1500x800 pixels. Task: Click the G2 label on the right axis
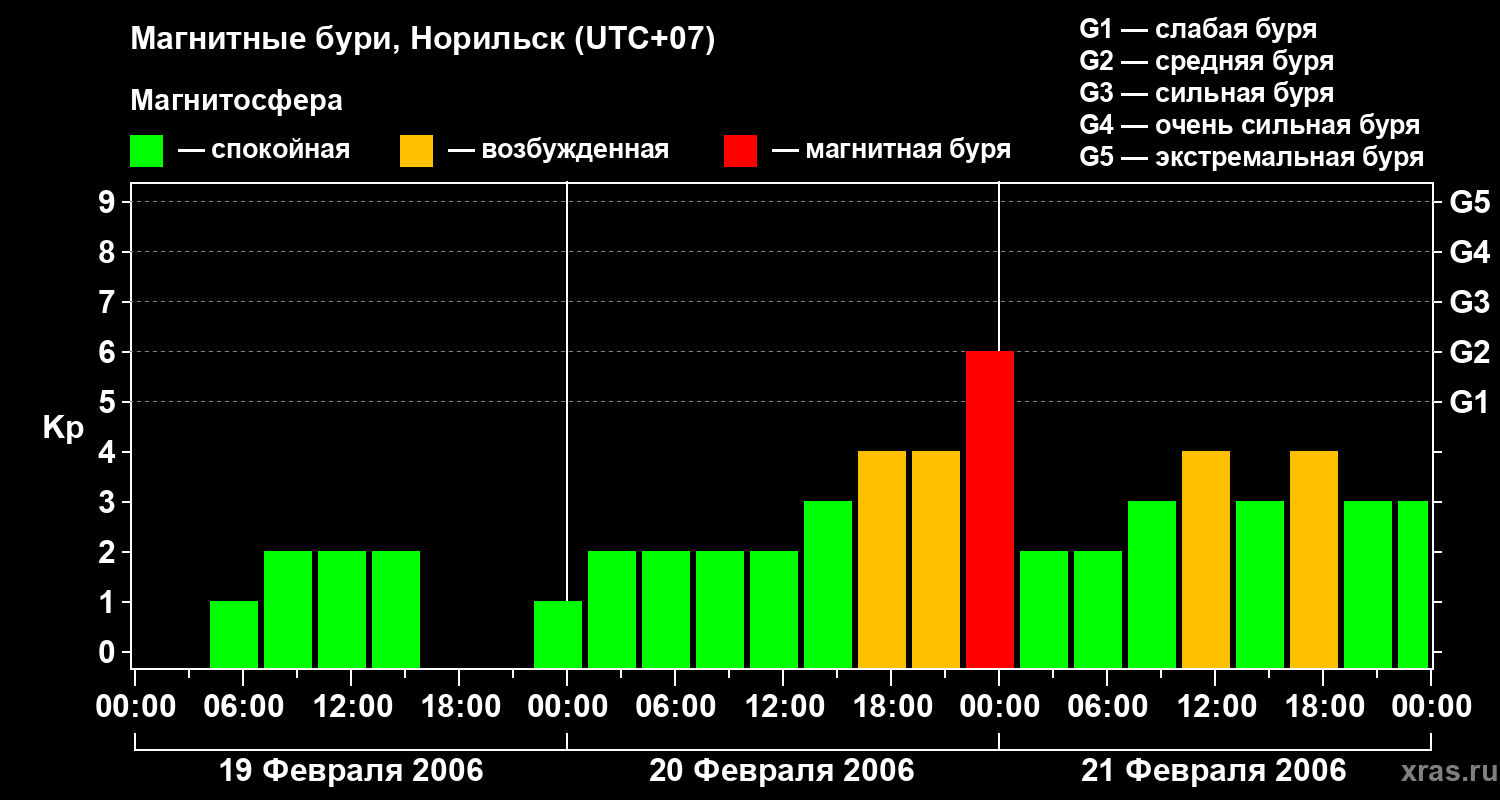pyautogui.click(x=1469, y=352)
